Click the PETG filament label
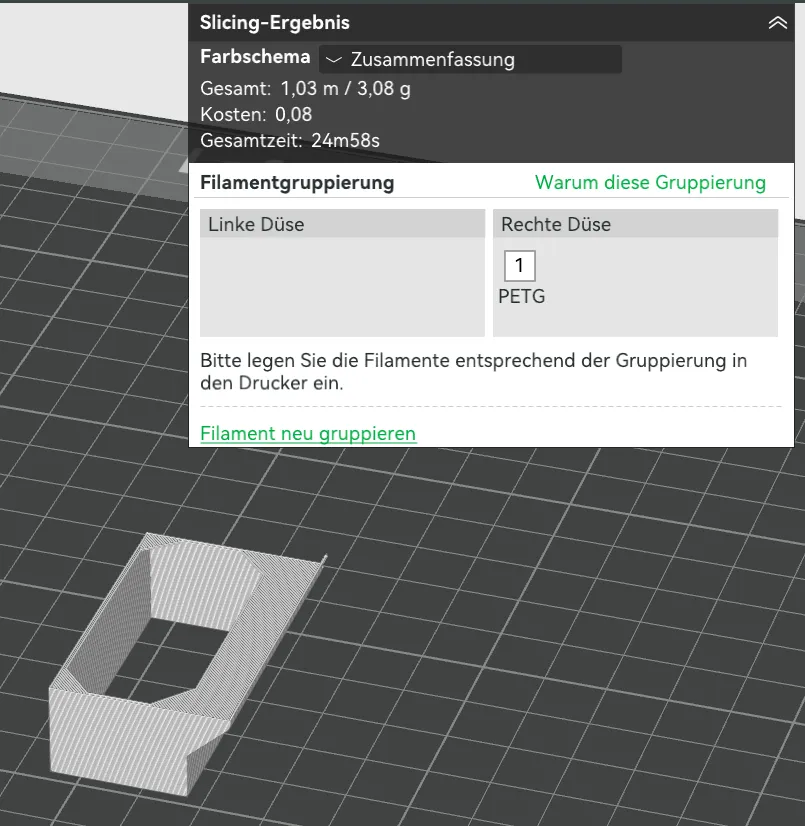The width and height of the screenshot is (805, 826). coord(522,296)
